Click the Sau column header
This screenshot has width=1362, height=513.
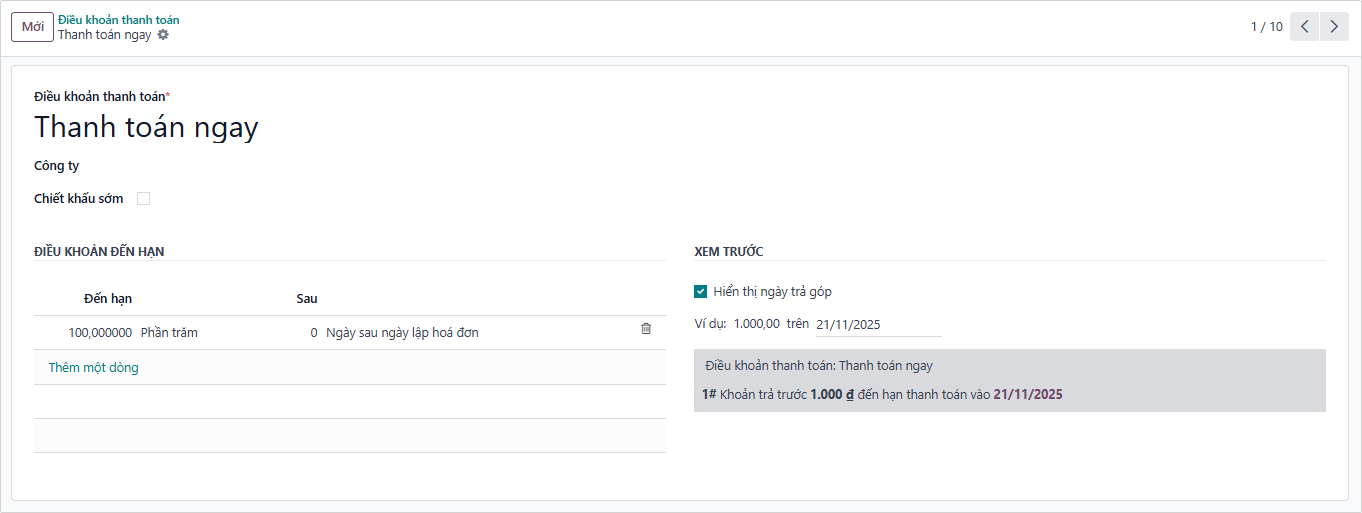[307, 299]
